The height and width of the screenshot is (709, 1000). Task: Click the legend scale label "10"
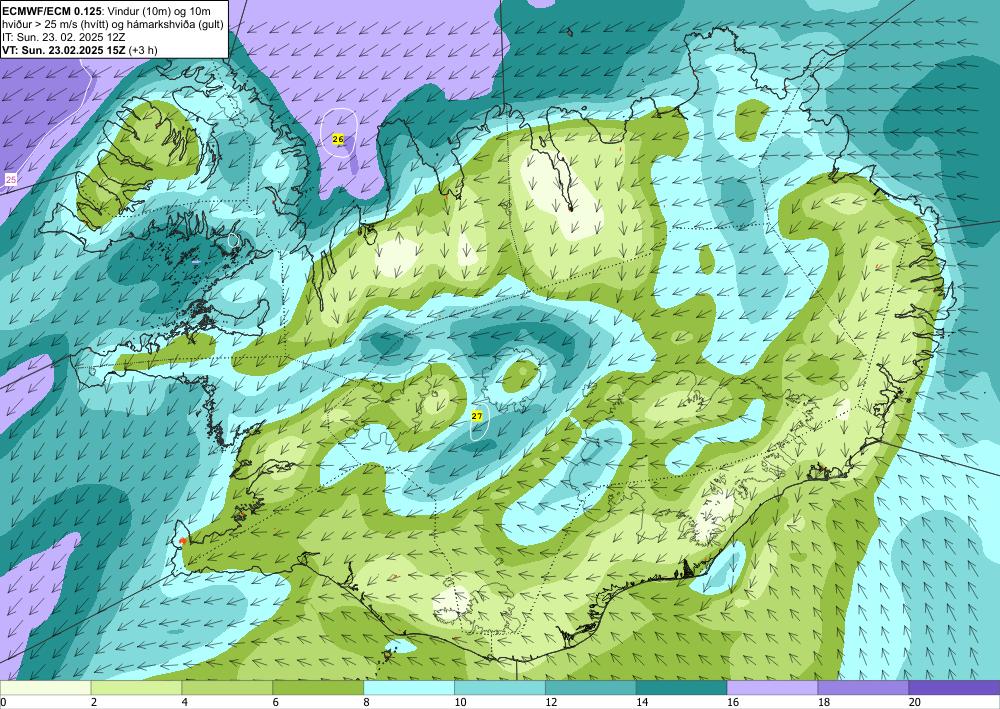click(x=460, y=703)
